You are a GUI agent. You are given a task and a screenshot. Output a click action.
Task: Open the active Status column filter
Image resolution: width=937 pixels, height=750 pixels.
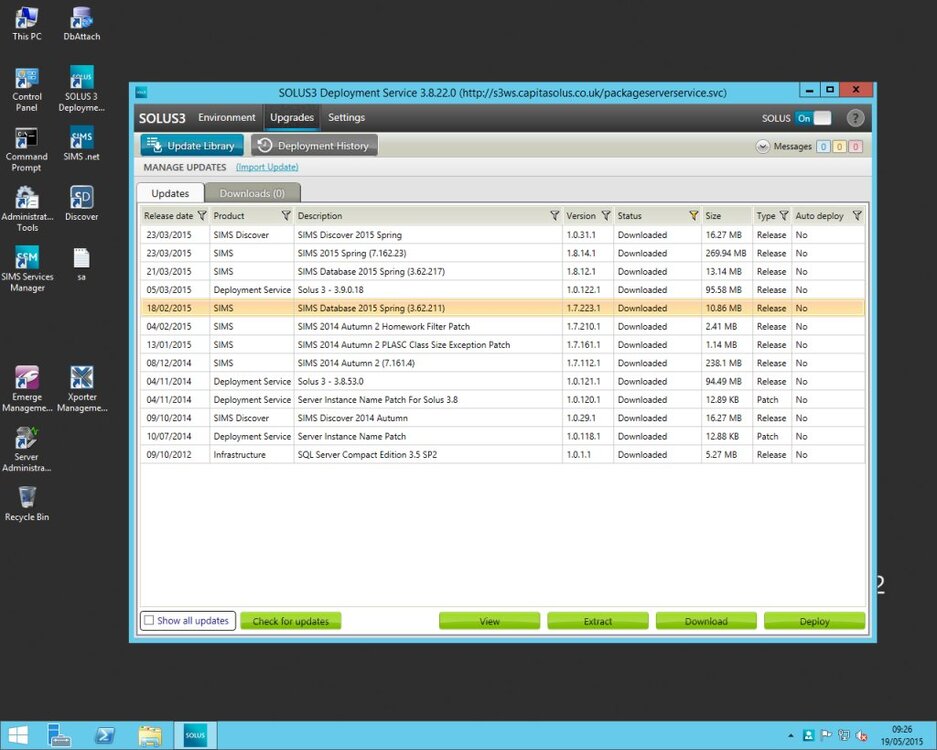[694, 216]
